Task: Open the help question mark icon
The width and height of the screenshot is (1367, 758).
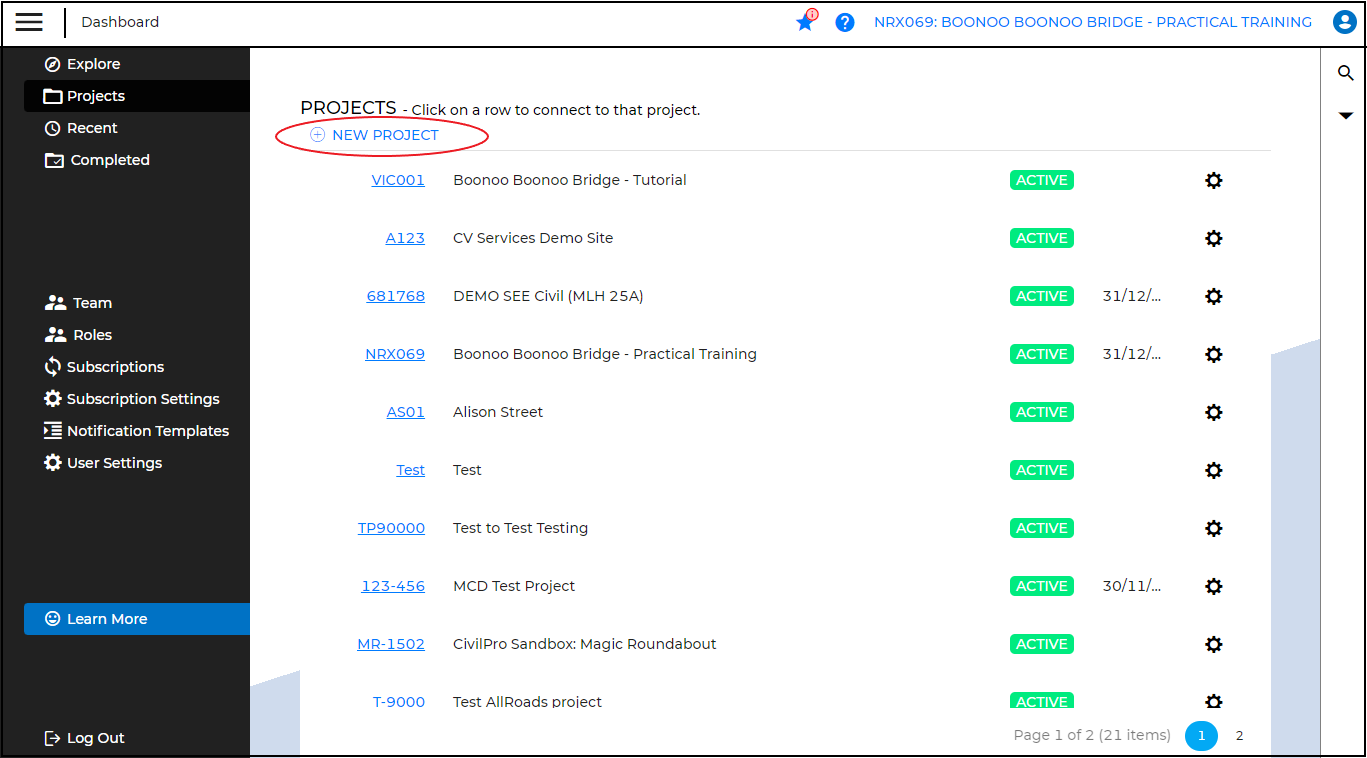Action: coord(845,22)
